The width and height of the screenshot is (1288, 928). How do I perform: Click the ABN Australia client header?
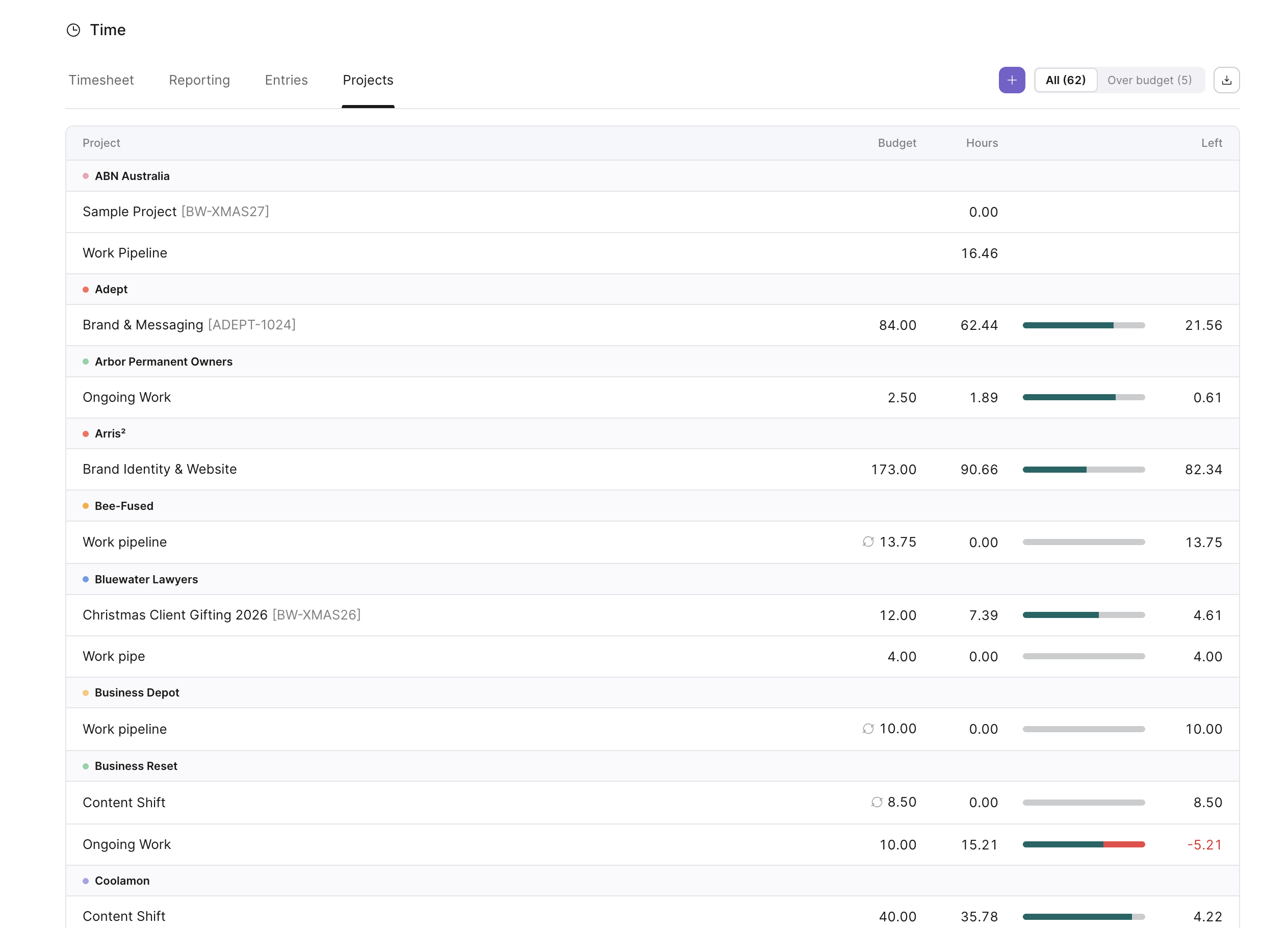pos(652,176)
